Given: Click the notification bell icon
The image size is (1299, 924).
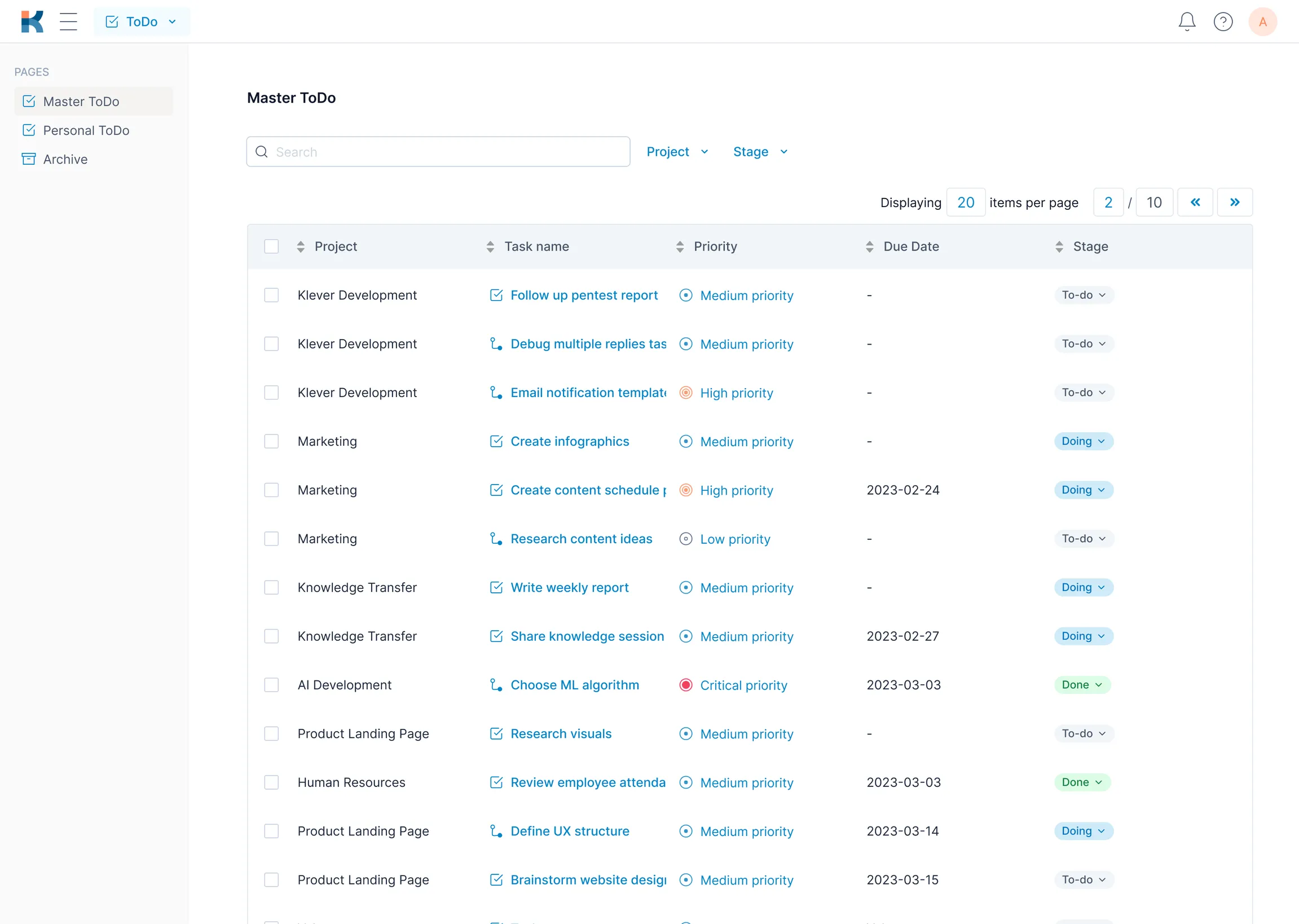Looking at the screenshot, I should point(1186,21).
